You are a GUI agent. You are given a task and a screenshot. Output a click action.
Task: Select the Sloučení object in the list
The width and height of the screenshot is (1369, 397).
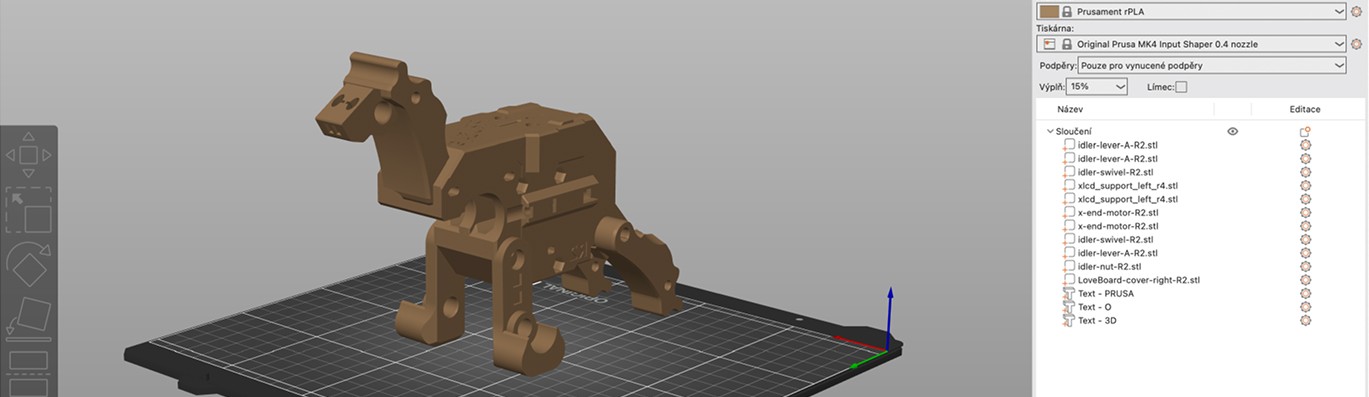(x=1075, y=131)
